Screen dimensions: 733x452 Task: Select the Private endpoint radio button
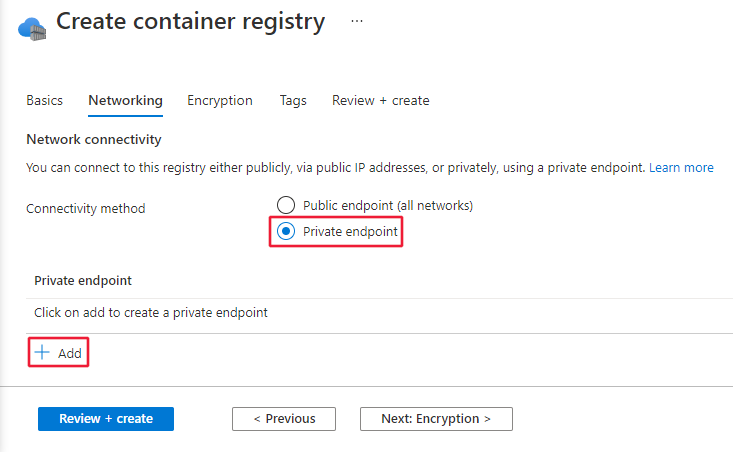[x=286, y=231]
